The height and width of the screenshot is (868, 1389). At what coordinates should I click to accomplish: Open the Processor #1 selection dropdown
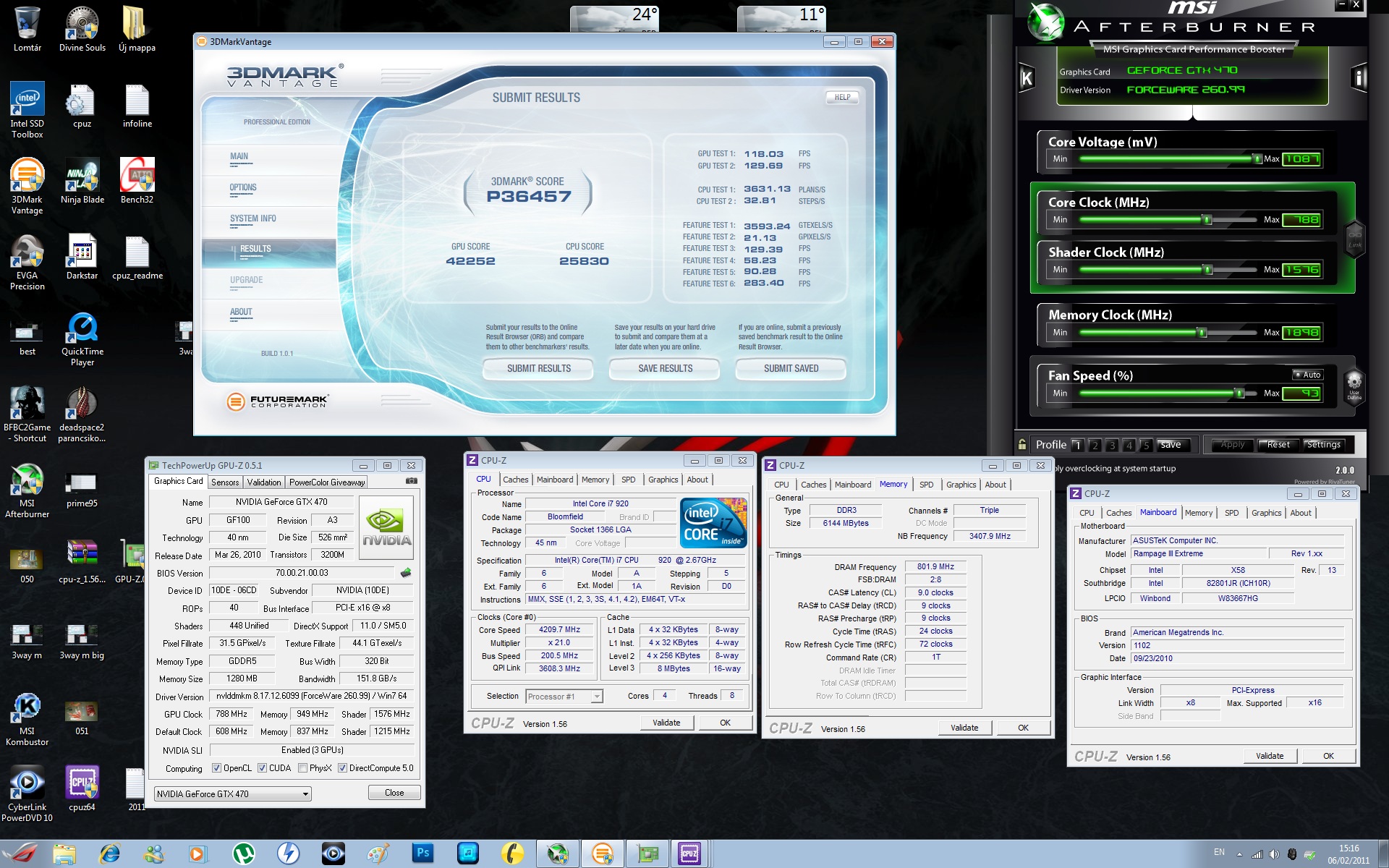coord(597,697)
